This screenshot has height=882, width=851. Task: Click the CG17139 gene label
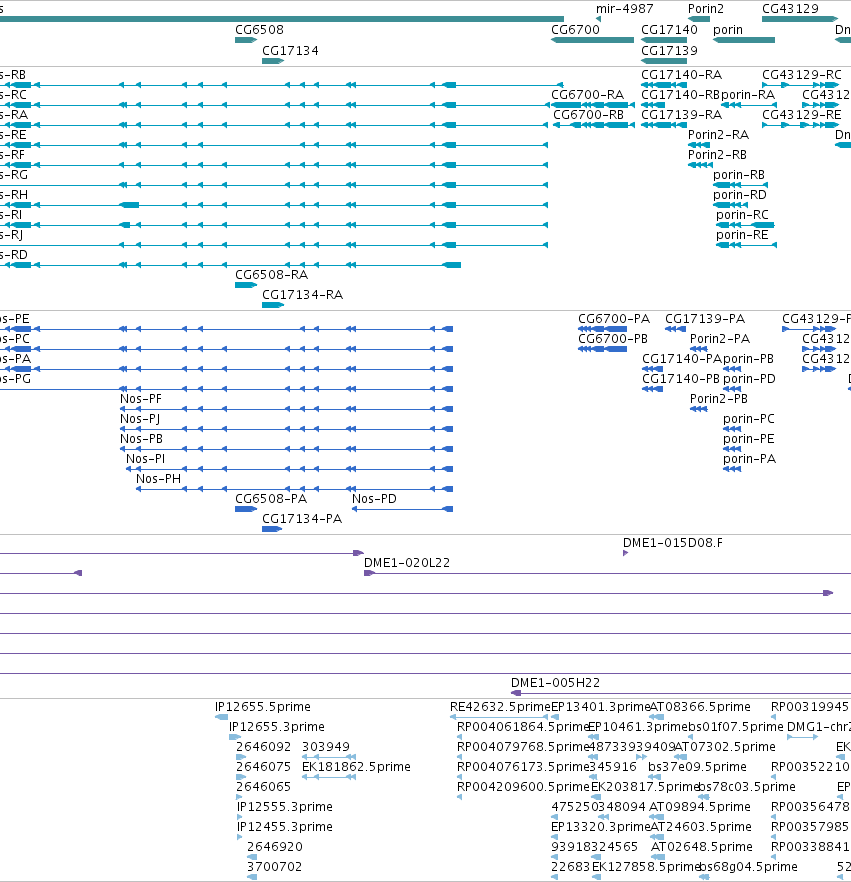[669, 51]
